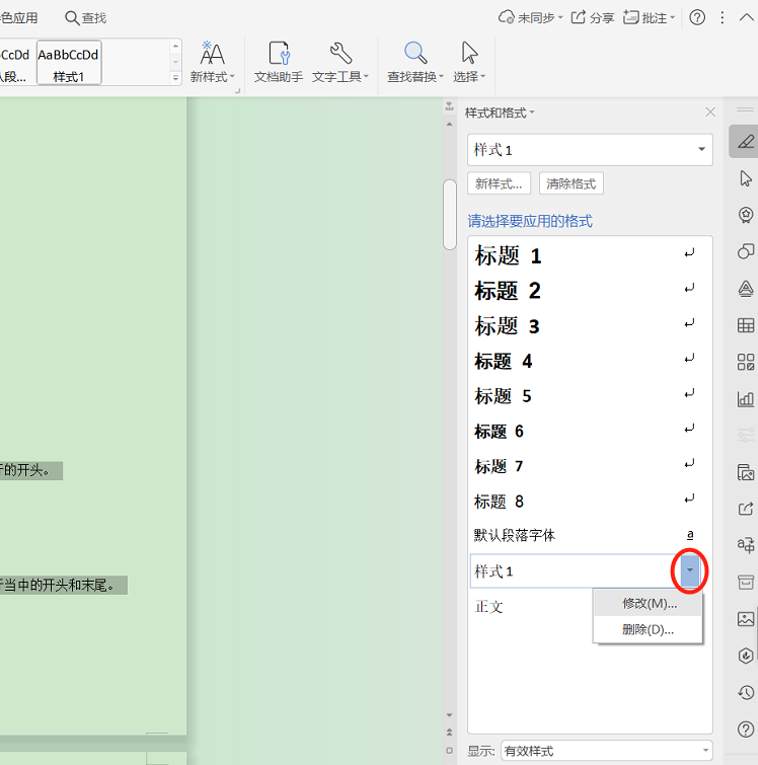Viewport: 758px width, 765px height.
Task: Apply the 标题 3 style
Action: [590, 326]
